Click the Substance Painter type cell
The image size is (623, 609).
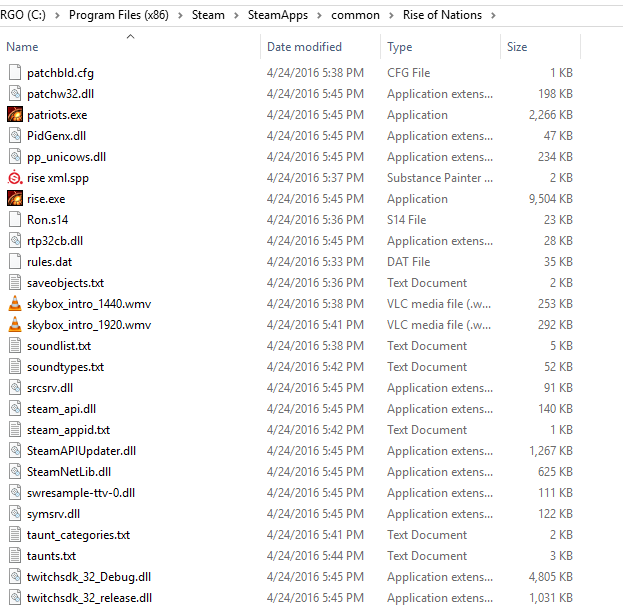coord(440,178)
